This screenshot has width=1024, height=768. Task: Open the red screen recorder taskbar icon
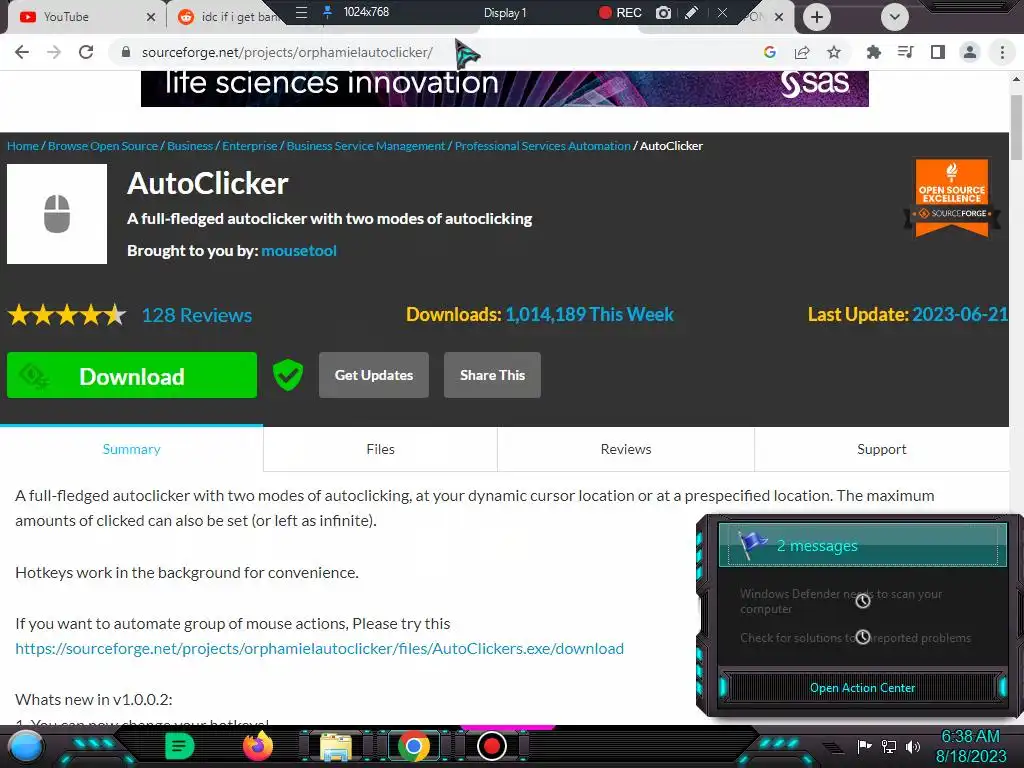[492, 746]
